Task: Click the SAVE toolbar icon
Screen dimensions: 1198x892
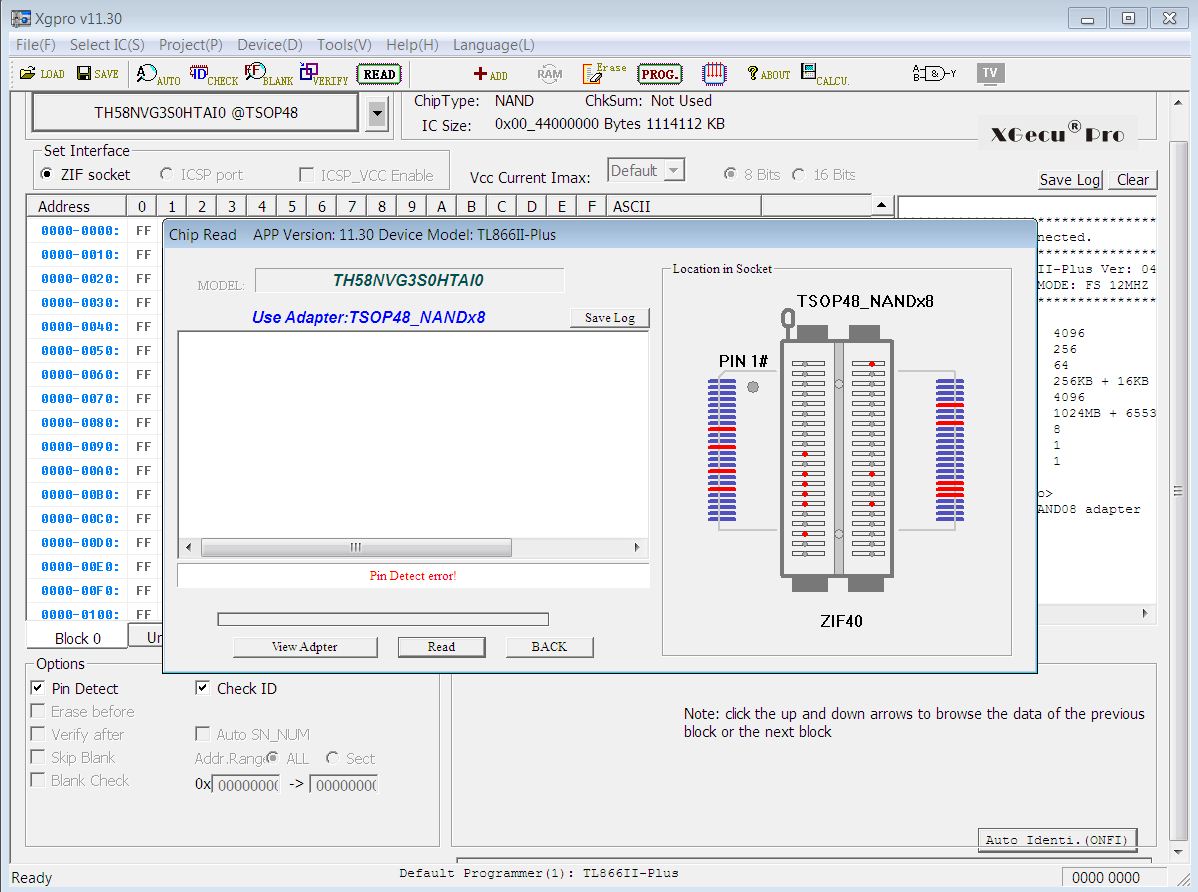Action: (97, 74)
